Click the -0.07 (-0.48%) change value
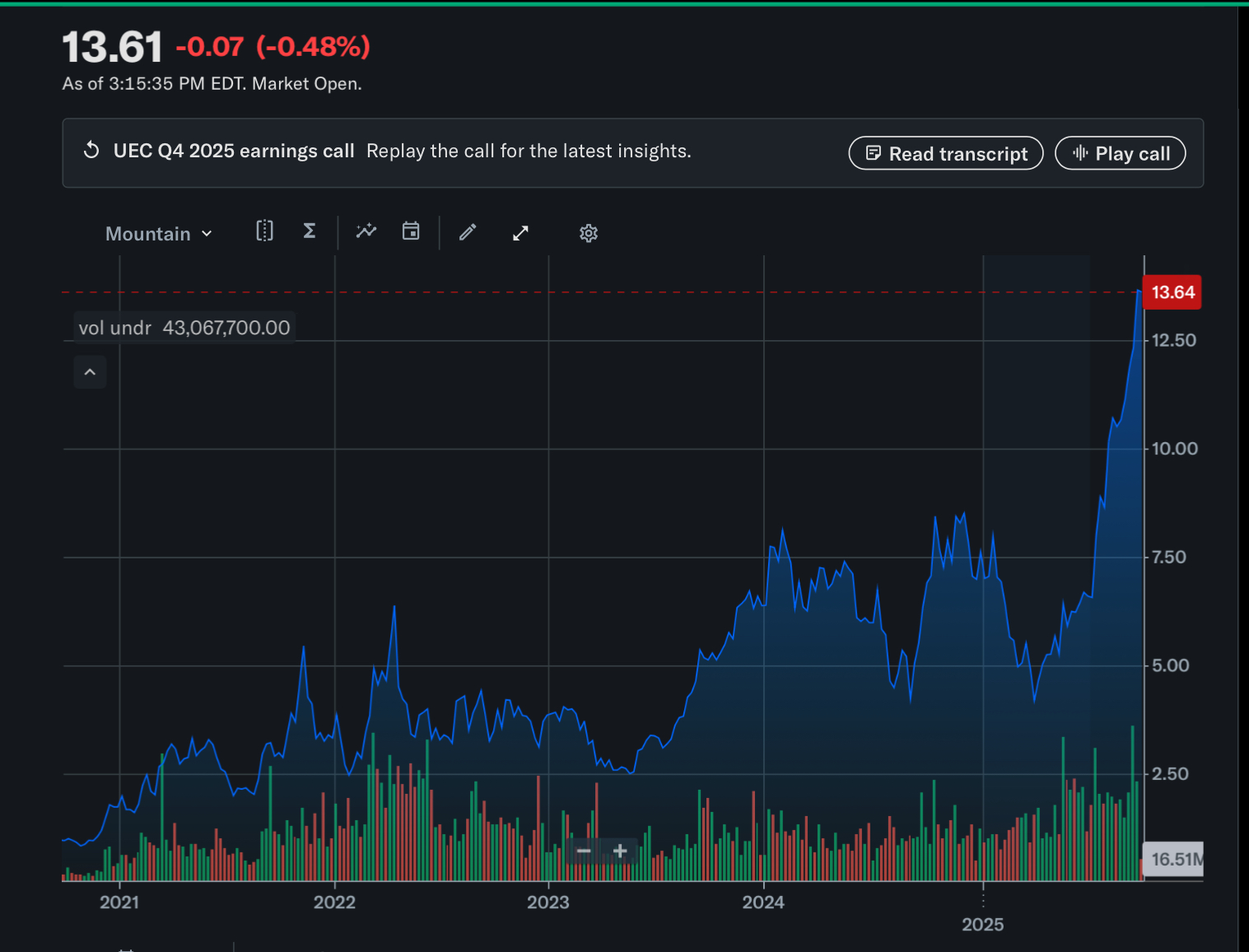 [x=273, y=47]
